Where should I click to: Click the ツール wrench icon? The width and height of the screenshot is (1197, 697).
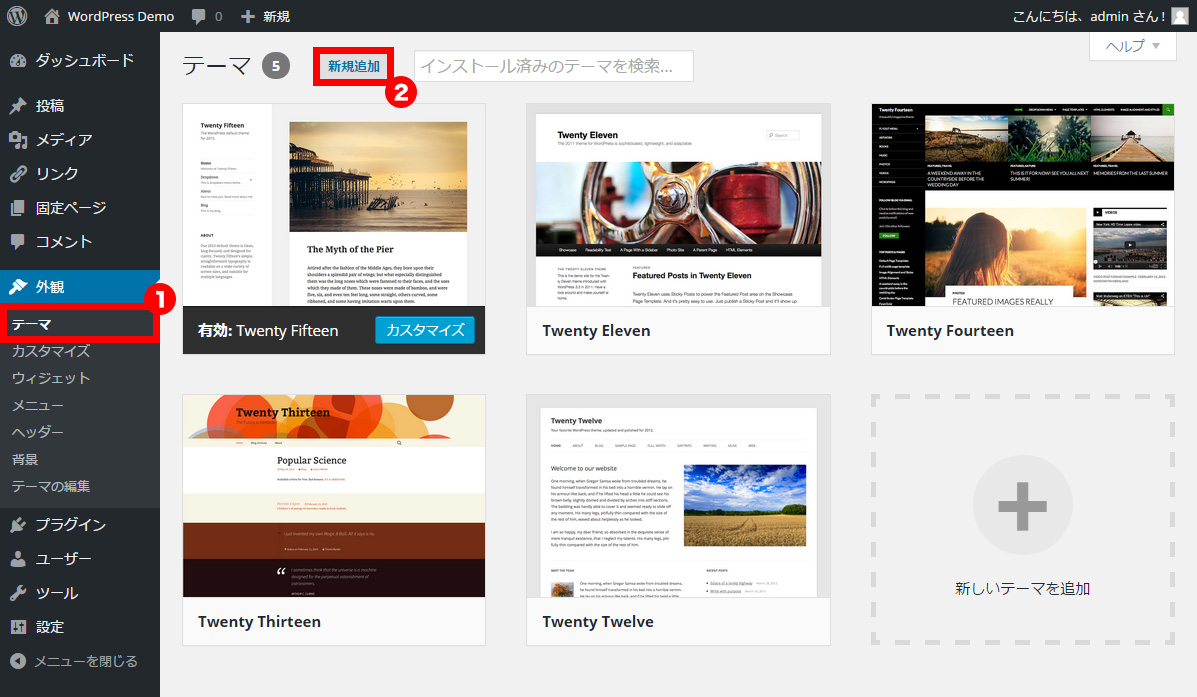pyautogui.click(x=18, y=593)
